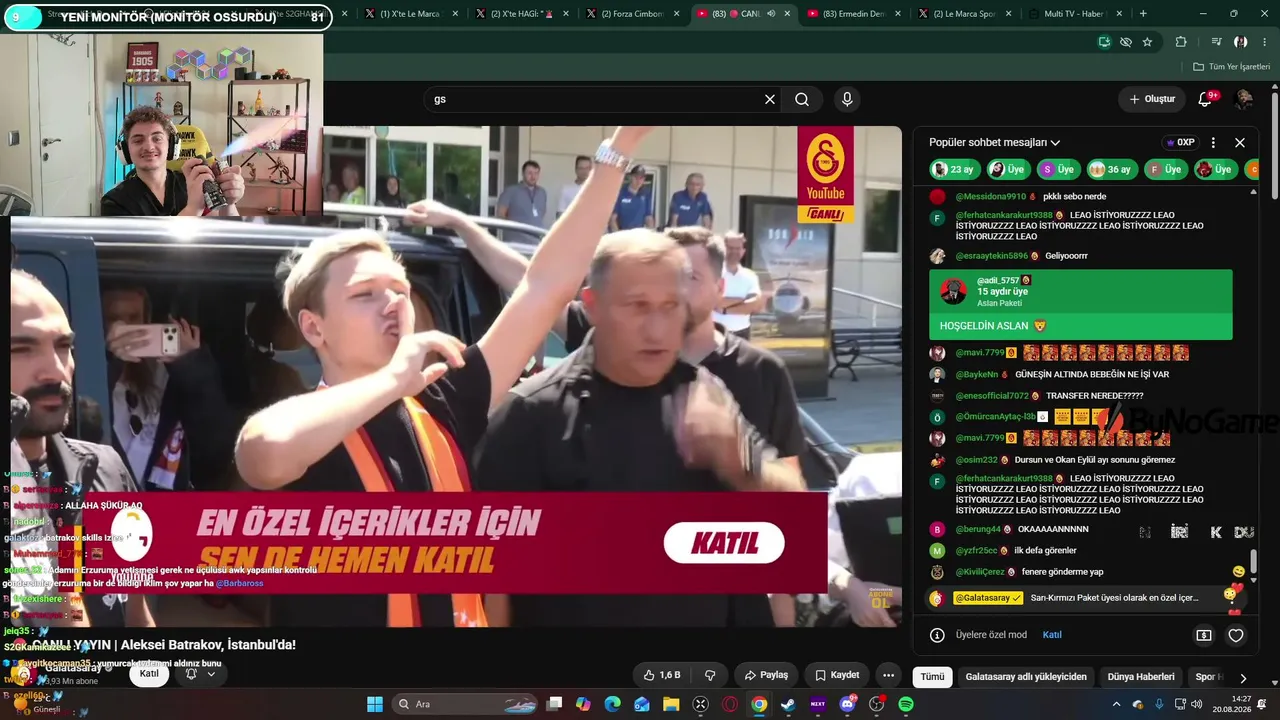Open Microsoft Edge from the taskbar
The height and width of the screenshot is (720, 1280).
(612, 704)
